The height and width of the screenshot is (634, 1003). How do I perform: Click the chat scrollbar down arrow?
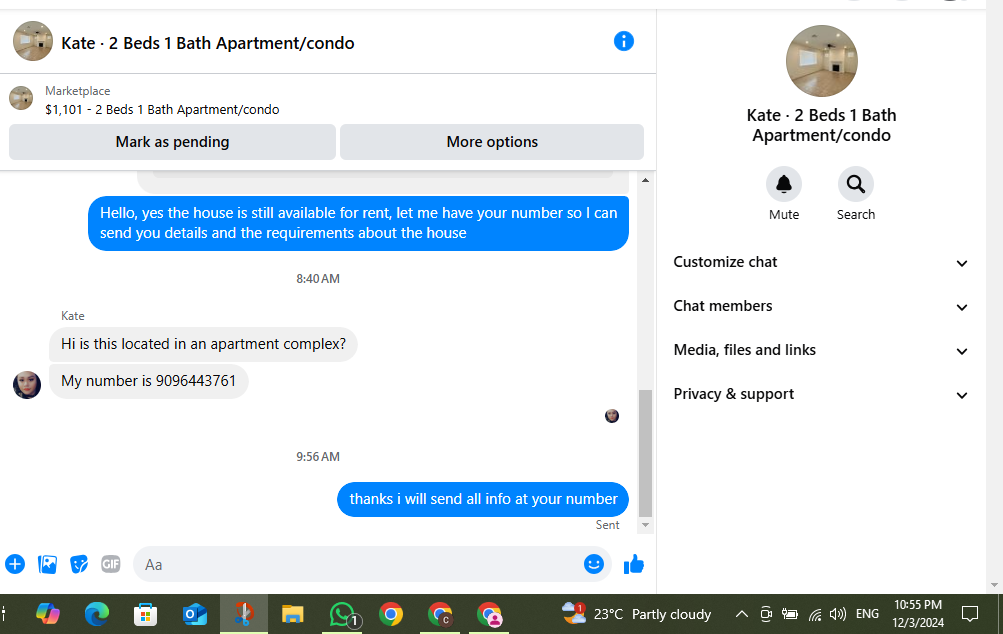click(x=645, y=525)
